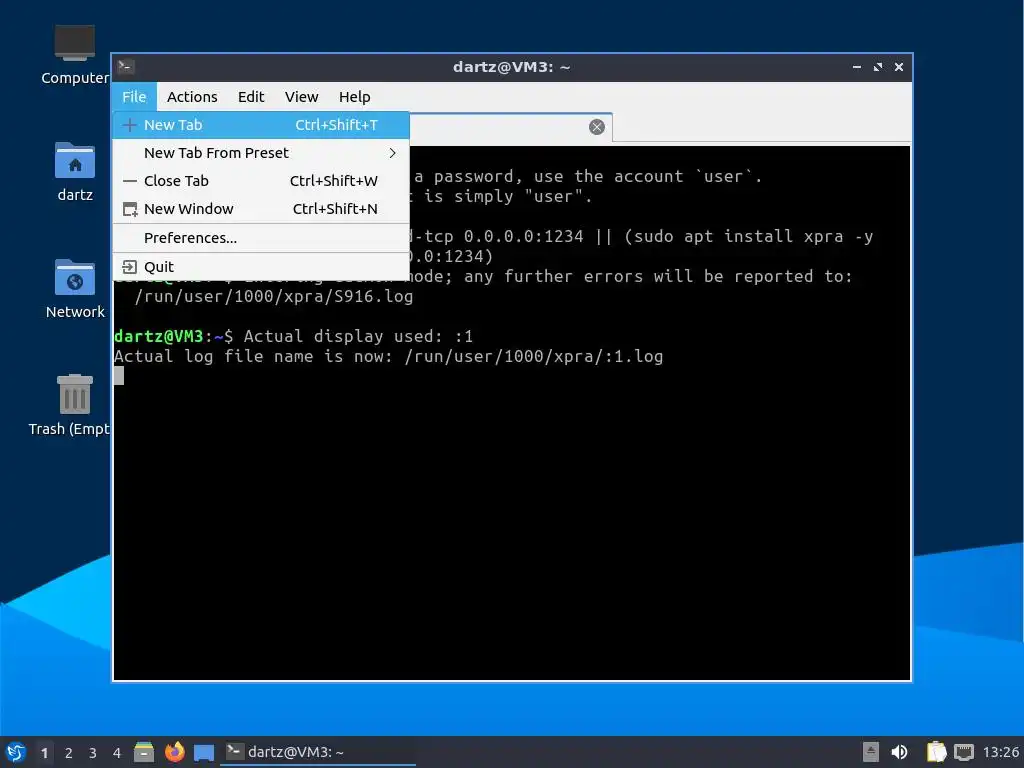This screenshot has width=1024, height=768.
Task: Select New Window menu entry
Action: [261, 209]
